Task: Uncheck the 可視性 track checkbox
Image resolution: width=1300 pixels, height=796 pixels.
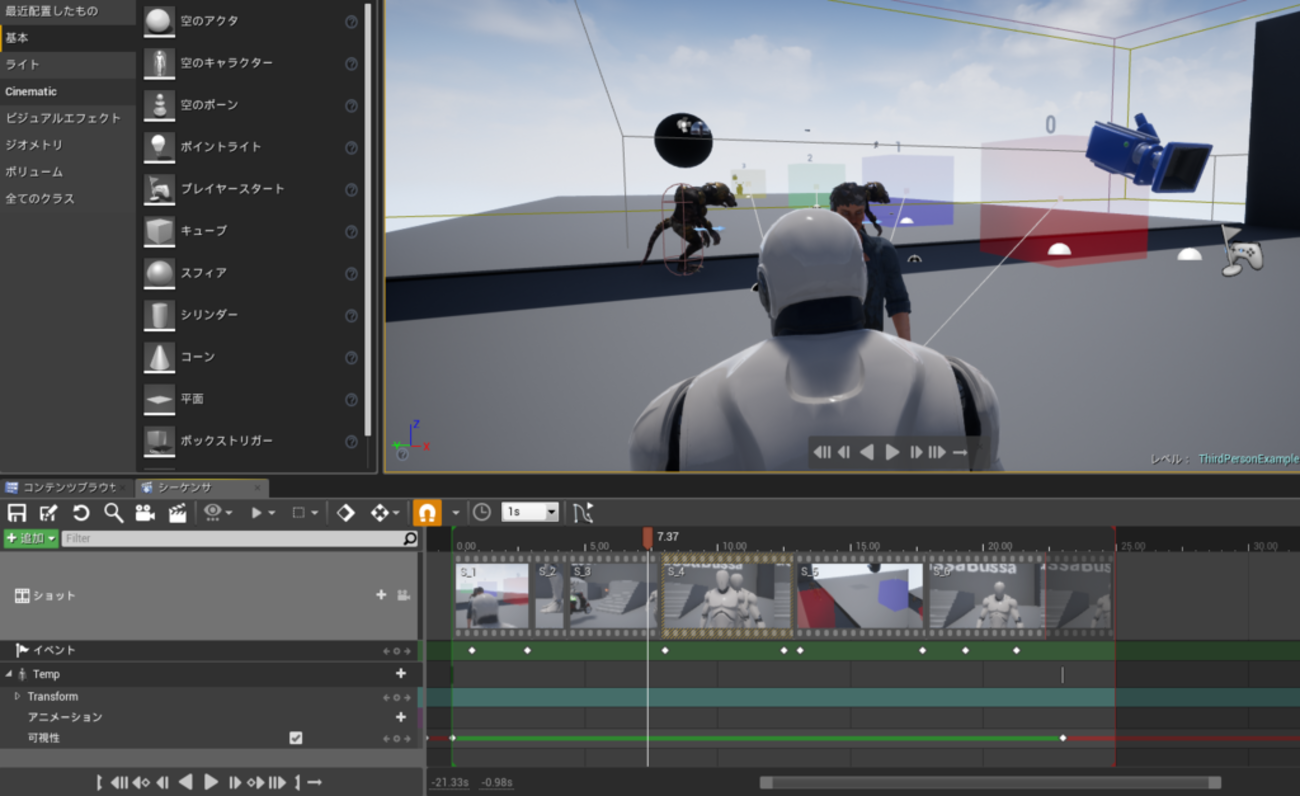Action: 296,738
